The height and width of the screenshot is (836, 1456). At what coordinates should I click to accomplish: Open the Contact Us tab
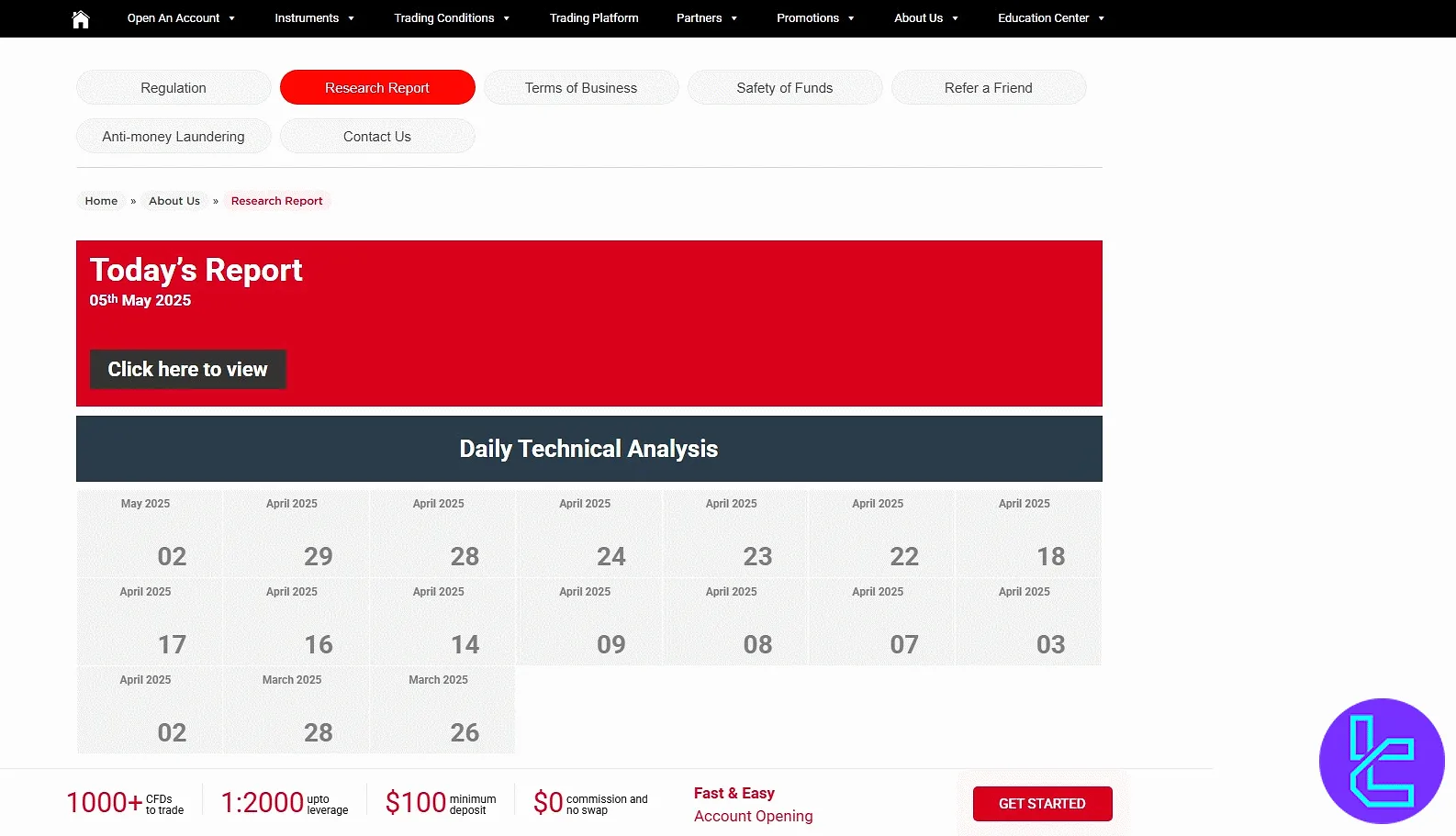tap(377, 137)
